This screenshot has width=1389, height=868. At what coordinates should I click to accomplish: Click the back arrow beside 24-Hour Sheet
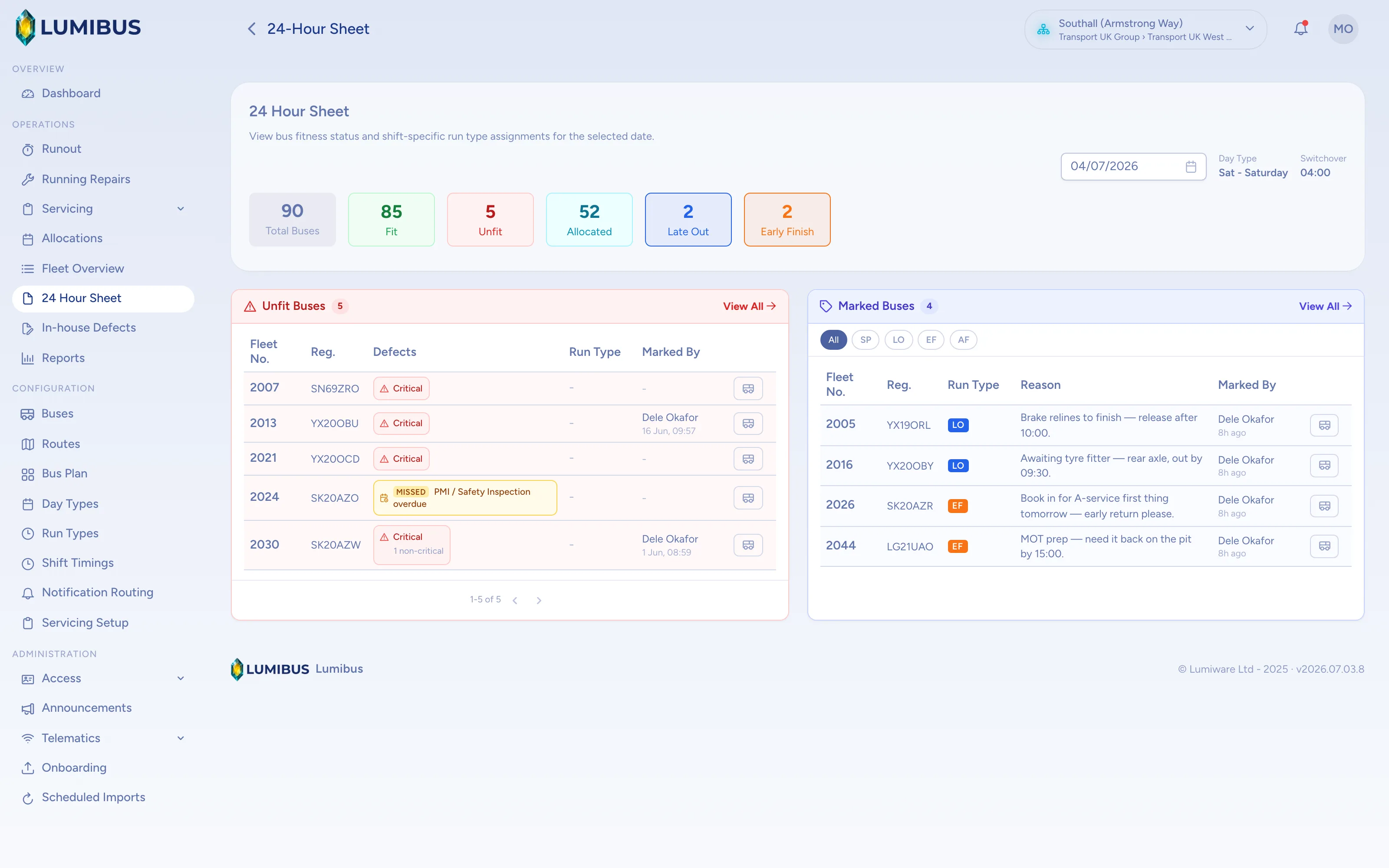pyautogui.click(x=251, y=29)
